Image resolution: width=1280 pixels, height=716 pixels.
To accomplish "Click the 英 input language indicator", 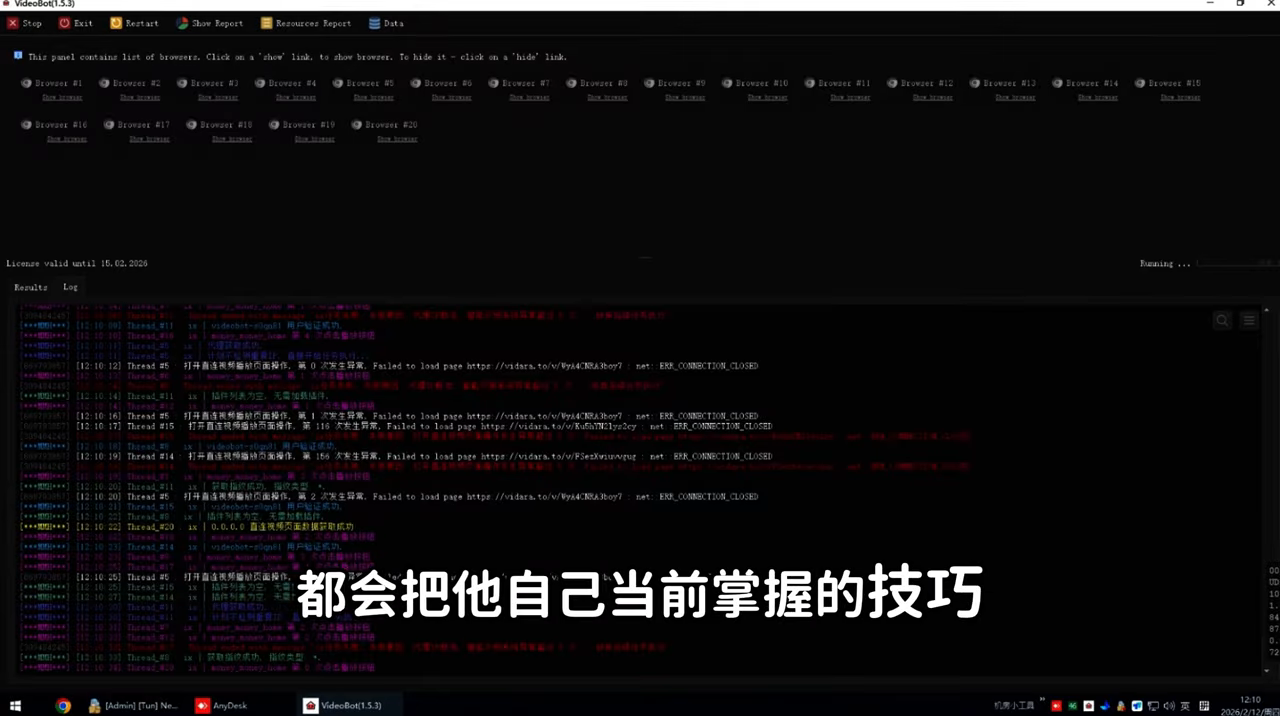I will tap(1185, 706).
